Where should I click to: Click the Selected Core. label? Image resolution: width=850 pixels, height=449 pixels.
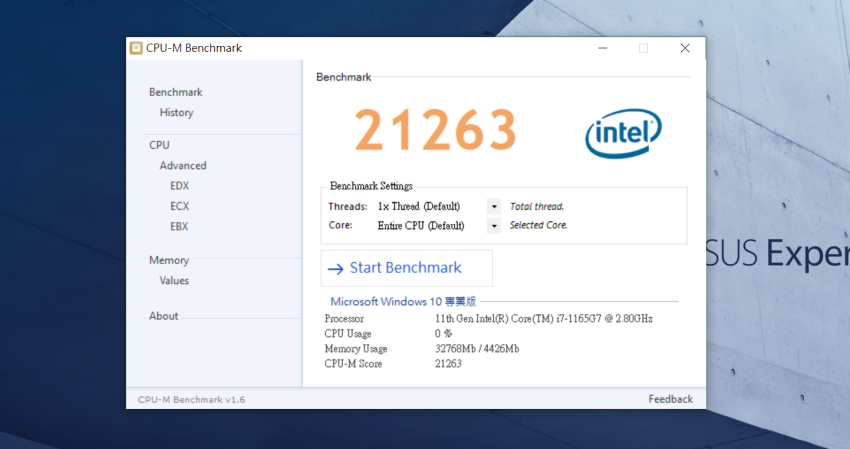pos(538,225)
